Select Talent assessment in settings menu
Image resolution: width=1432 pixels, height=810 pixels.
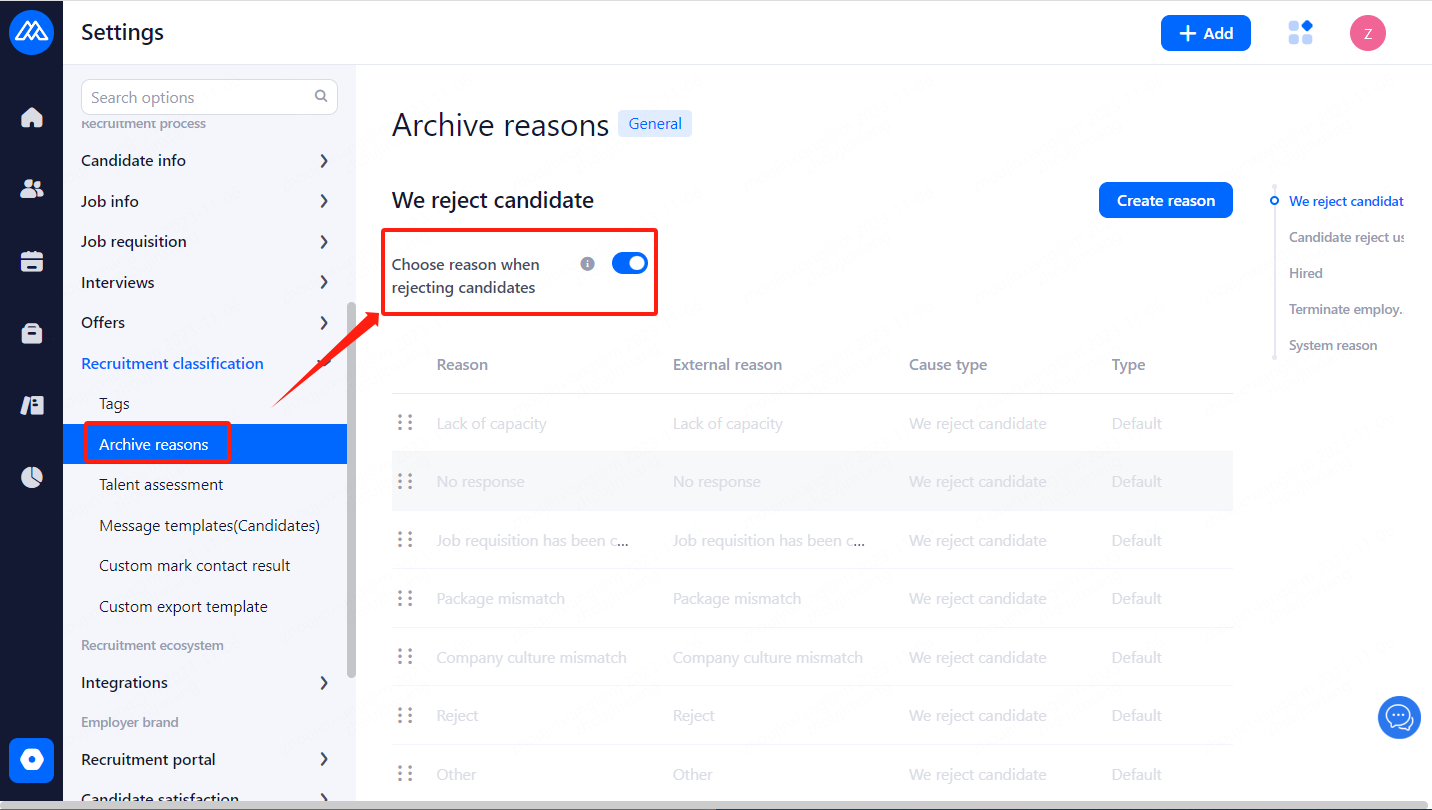pyautogui.click(x=161, y=485)
